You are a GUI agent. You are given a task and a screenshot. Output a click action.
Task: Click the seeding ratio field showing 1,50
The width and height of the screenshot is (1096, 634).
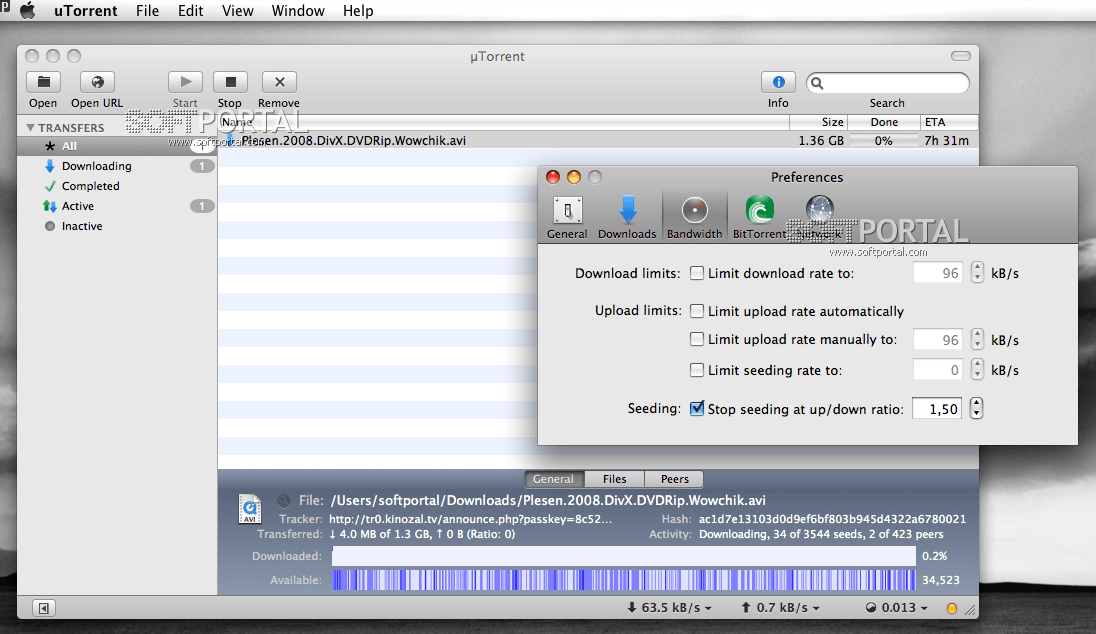point(937,409)
